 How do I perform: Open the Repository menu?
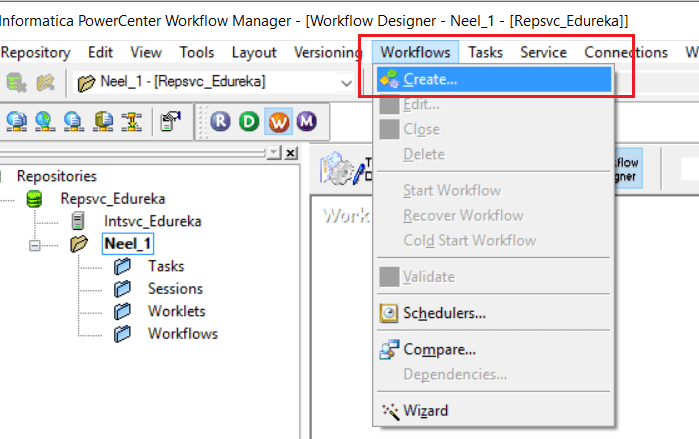point(36,53)
